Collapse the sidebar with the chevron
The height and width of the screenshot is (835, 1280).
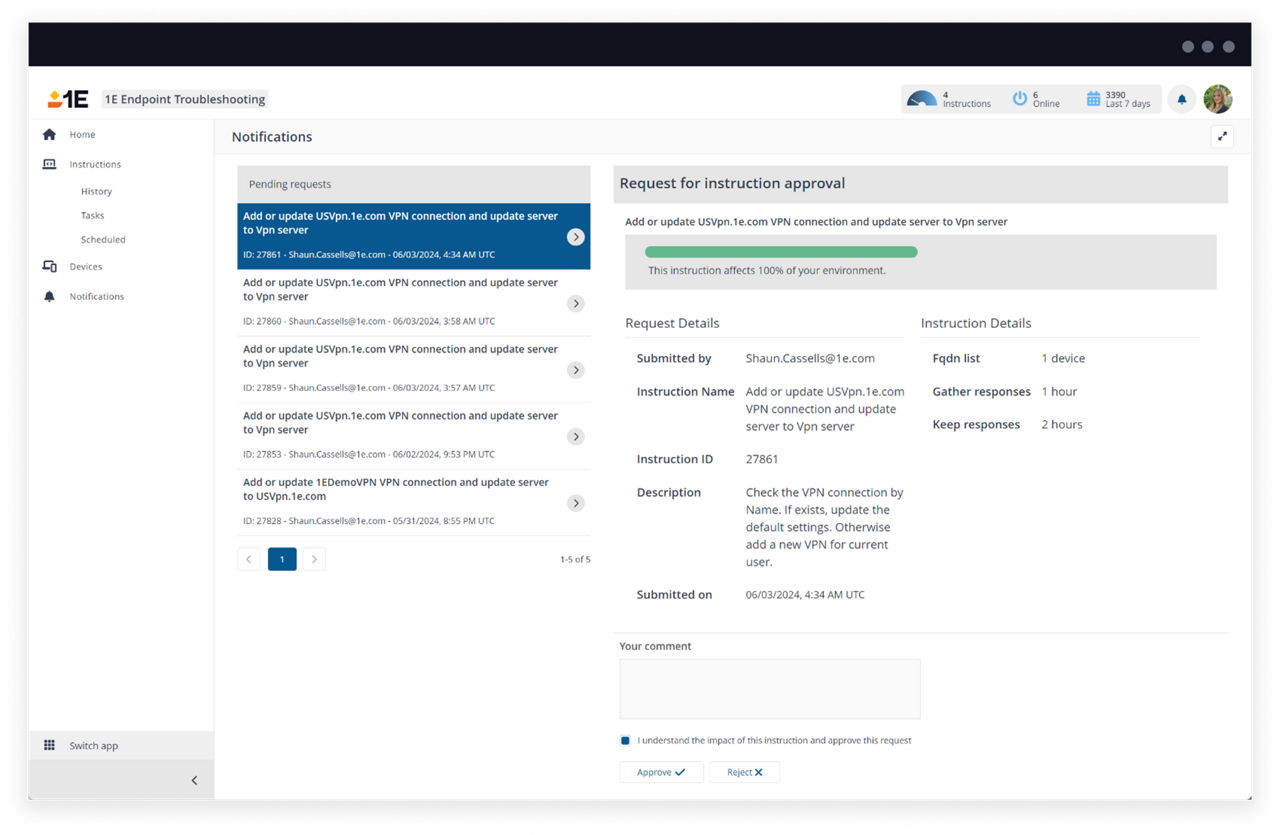[x=194, y=780]
